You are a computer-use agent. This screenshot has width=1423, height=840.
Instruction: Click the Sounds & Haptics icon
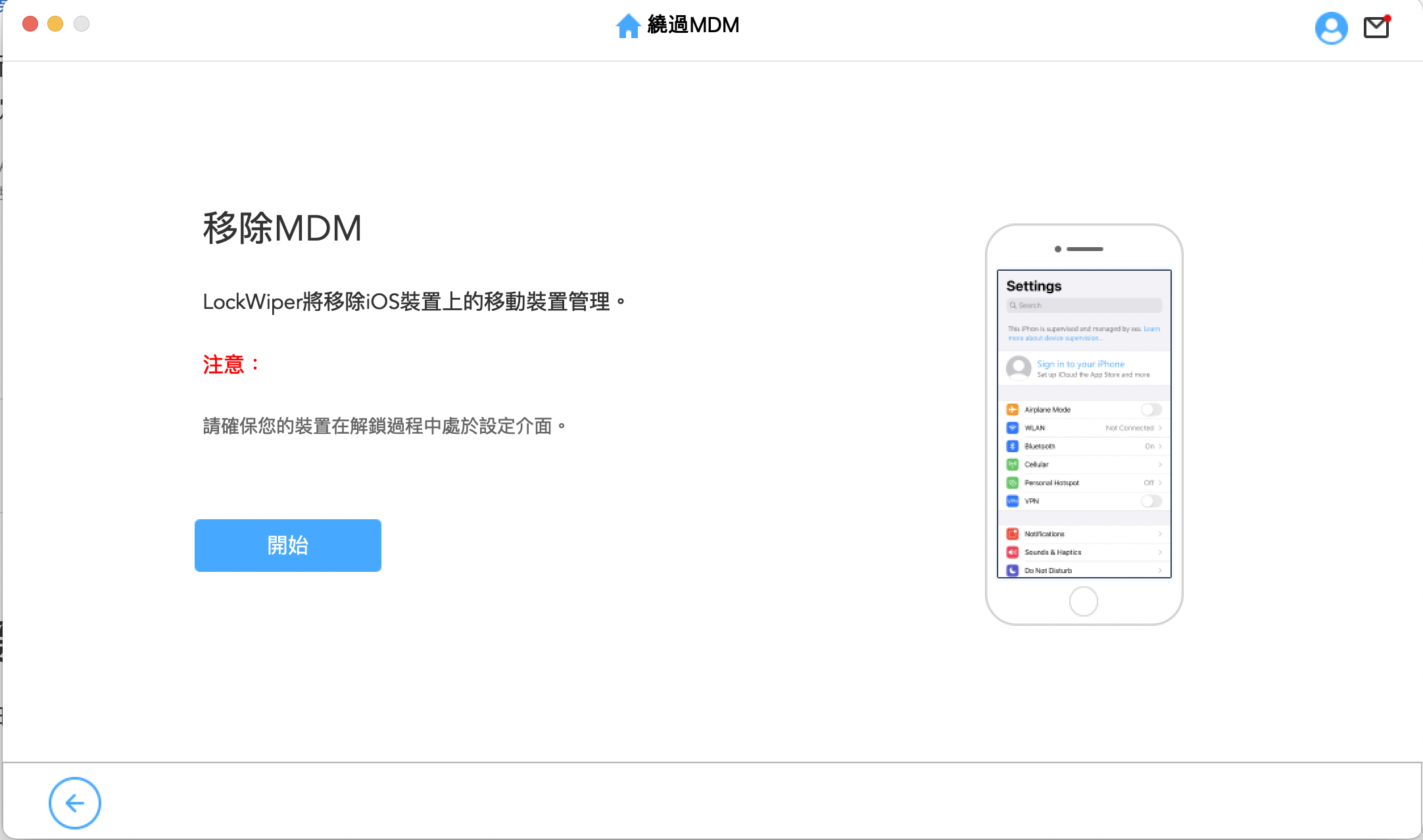(x=1013, y=552)
